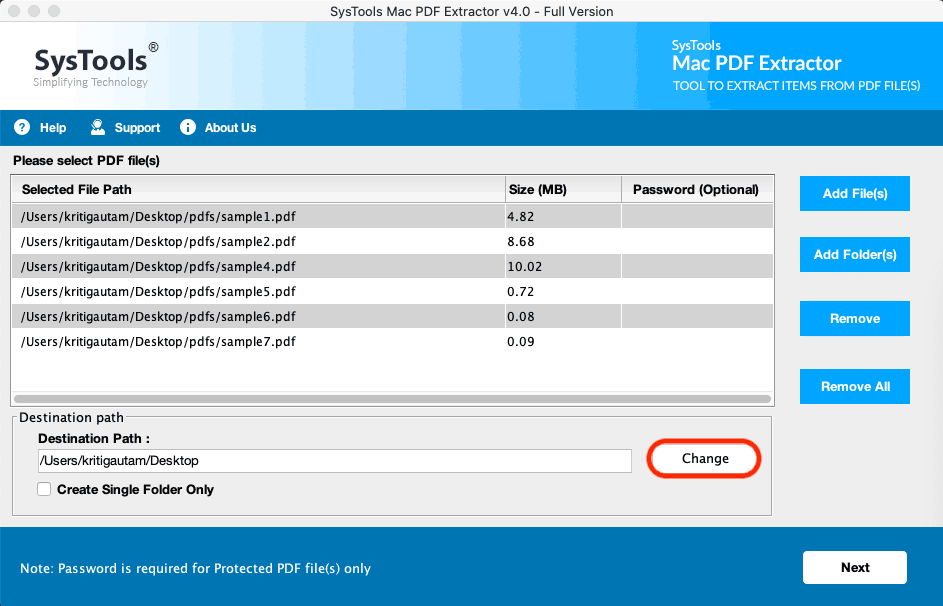This screenshot has height=606, width=943.
Task: Select the sample4.pdf row
Action: coord(250,266)
